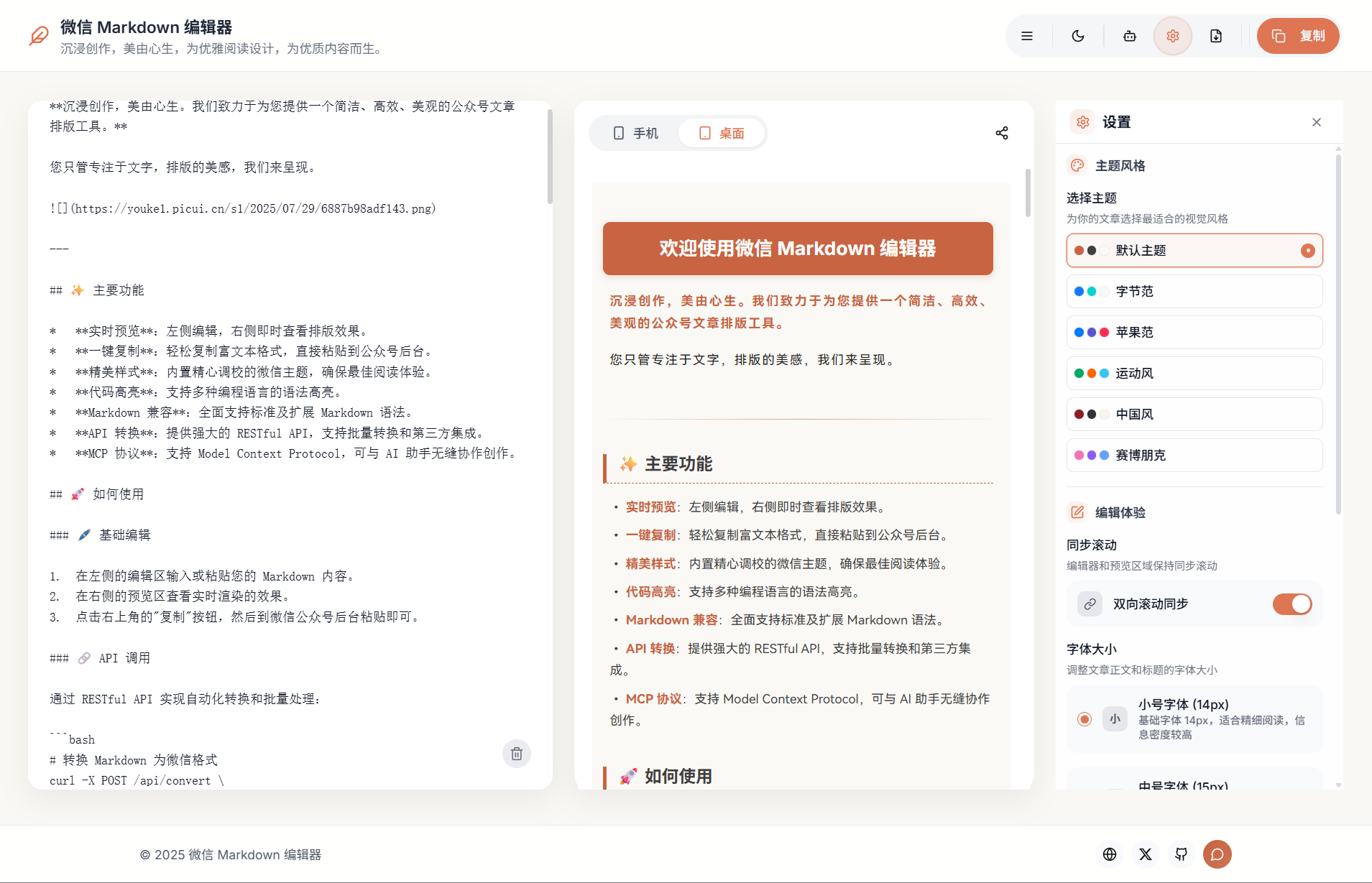
Task: Open the AI robot assistant icon
Action: click(1130, 36)
